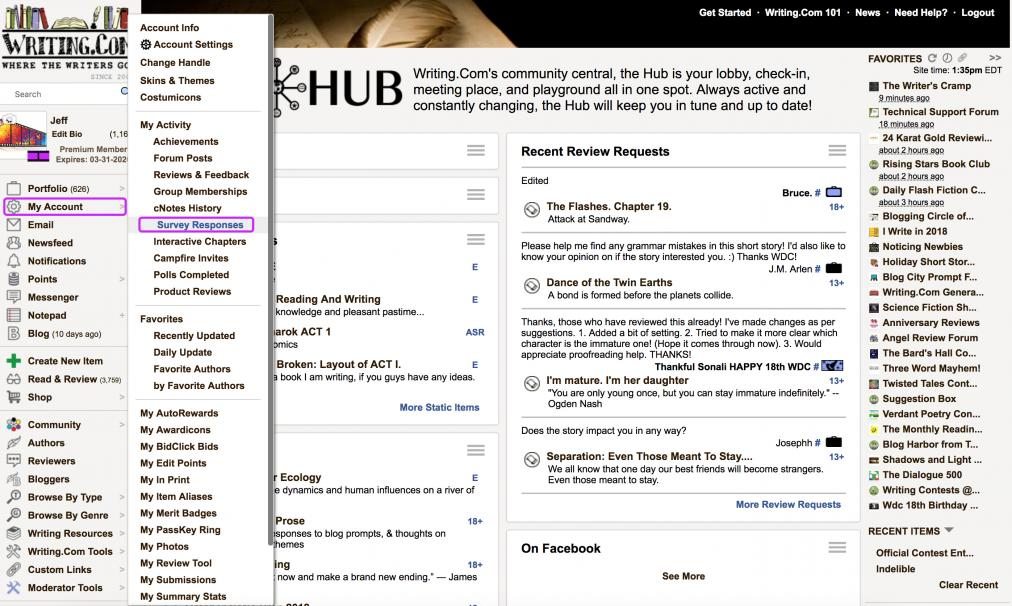
Task: Expand the Recent Items triangle
Action: click(949, 530)
